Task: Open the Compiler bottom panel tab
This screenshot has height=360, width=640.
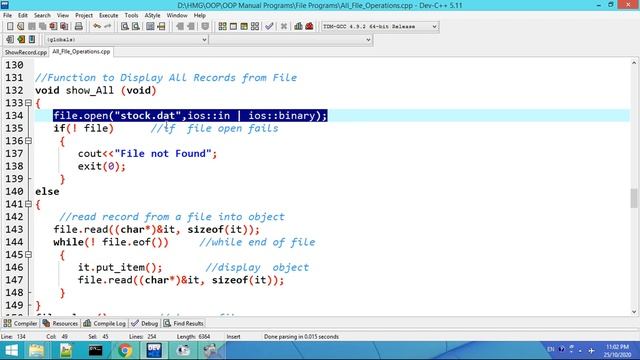Action: pyautogui.click(x=20, y=323)
